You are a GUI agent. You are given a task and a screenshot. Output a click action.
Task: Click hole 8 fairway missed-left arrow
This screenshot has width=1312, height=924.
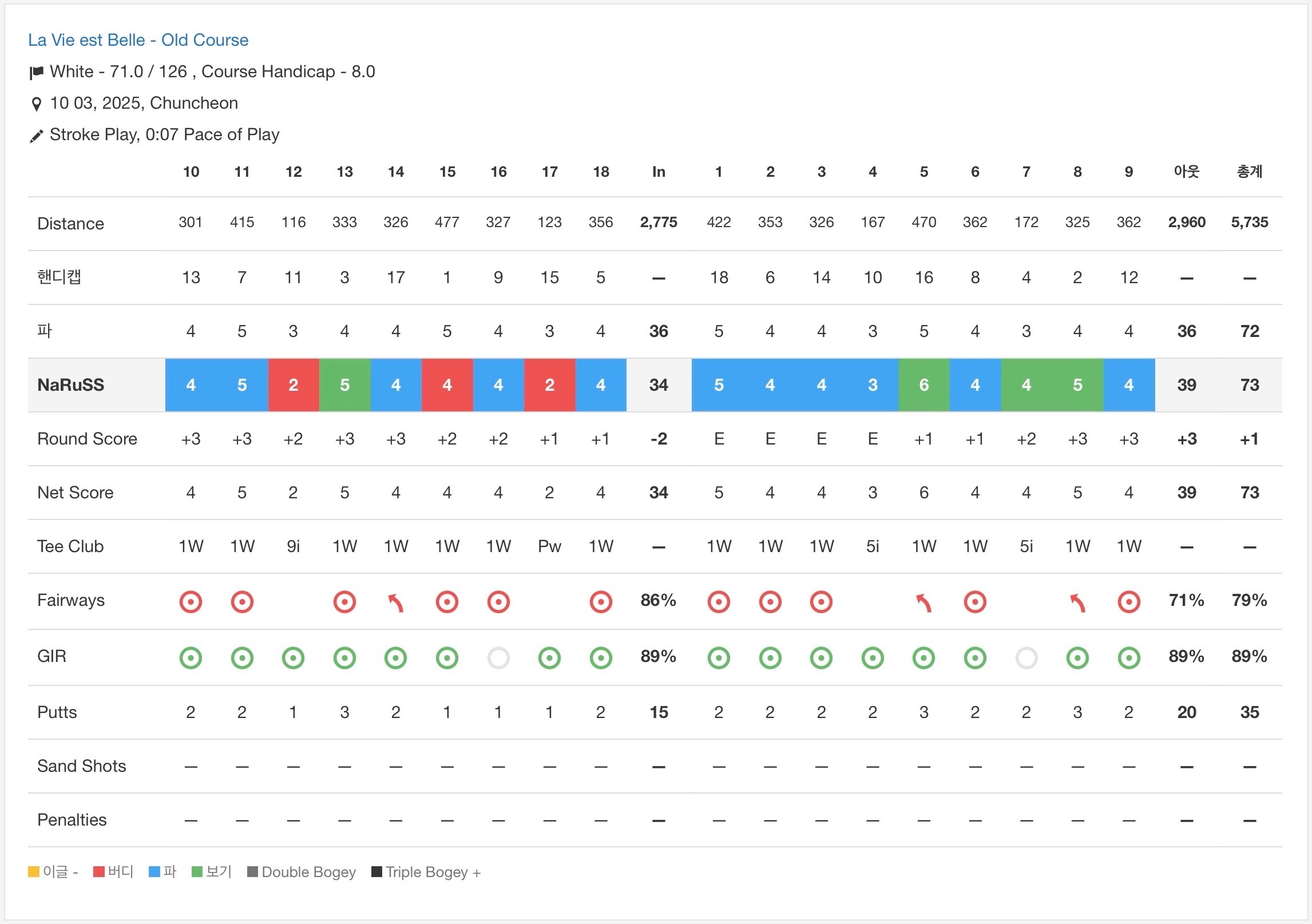(1077, 602)
